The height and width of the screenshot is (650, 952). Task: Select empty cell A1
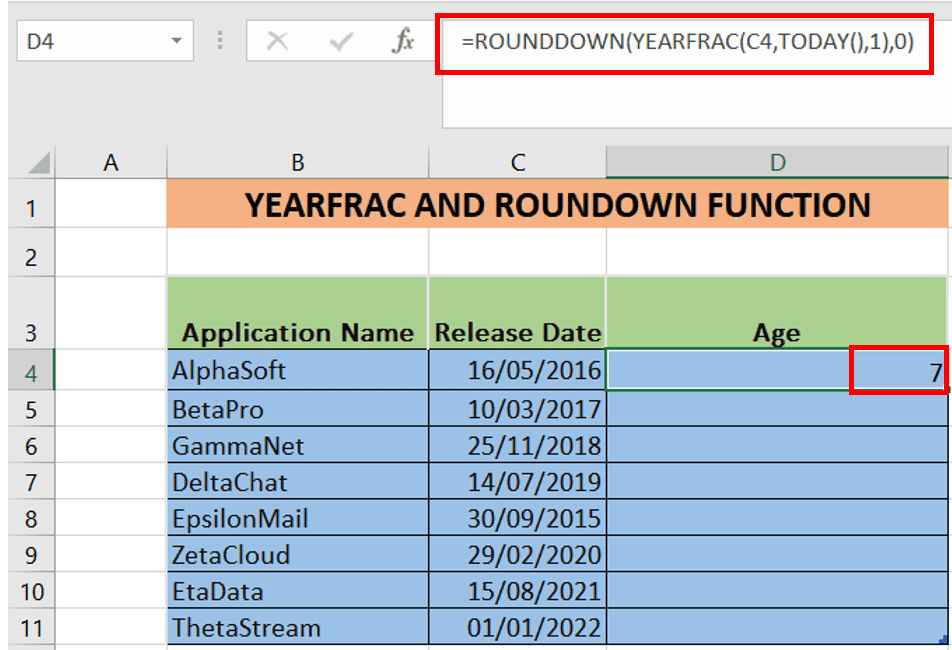click(110, 204)
